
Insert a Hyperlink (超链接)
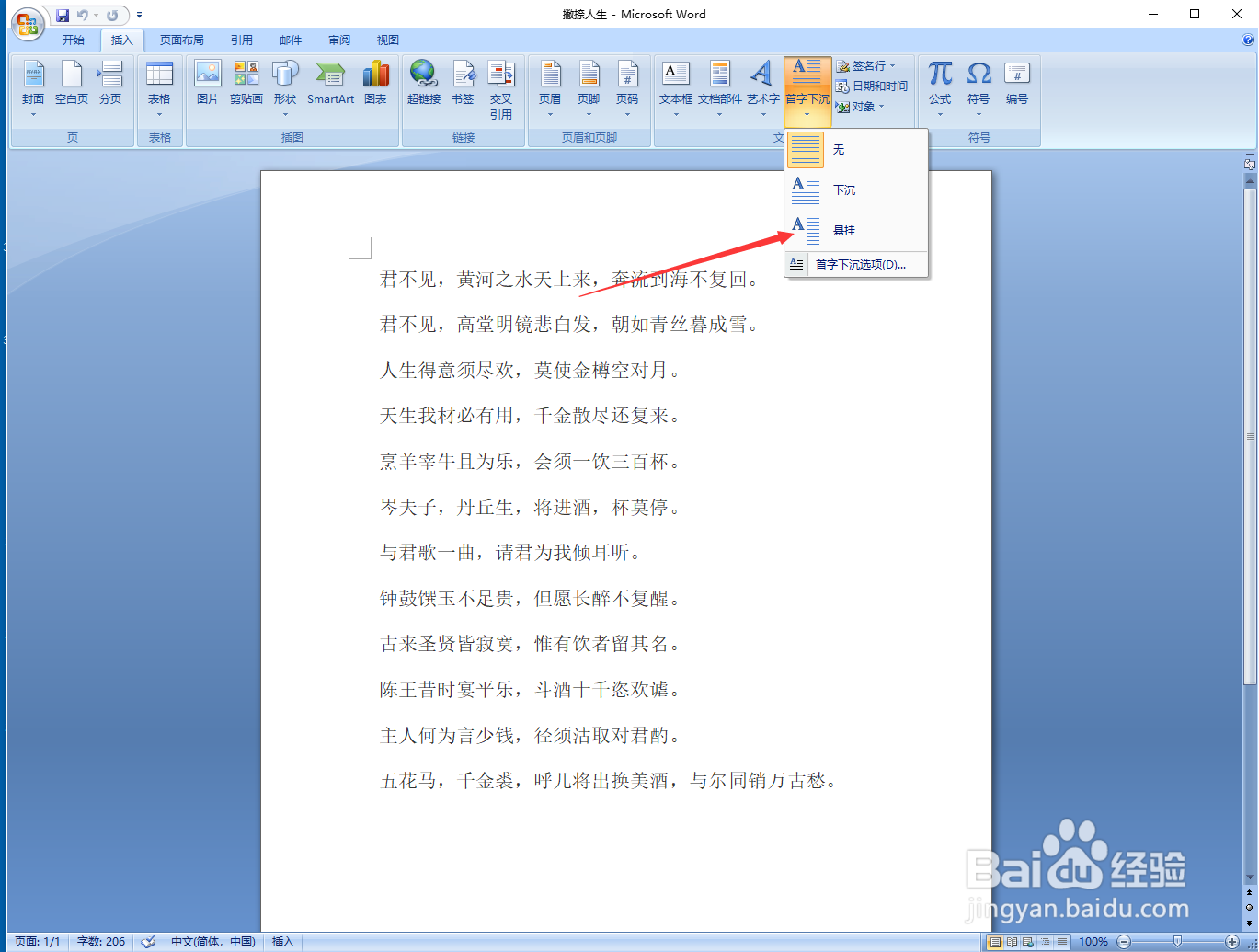click(x=423, y=86)
